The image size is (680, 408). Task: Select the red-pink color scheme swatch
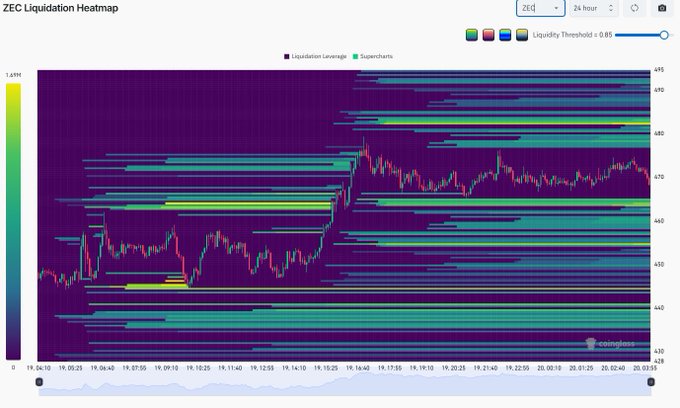click(x=488, y=35)
